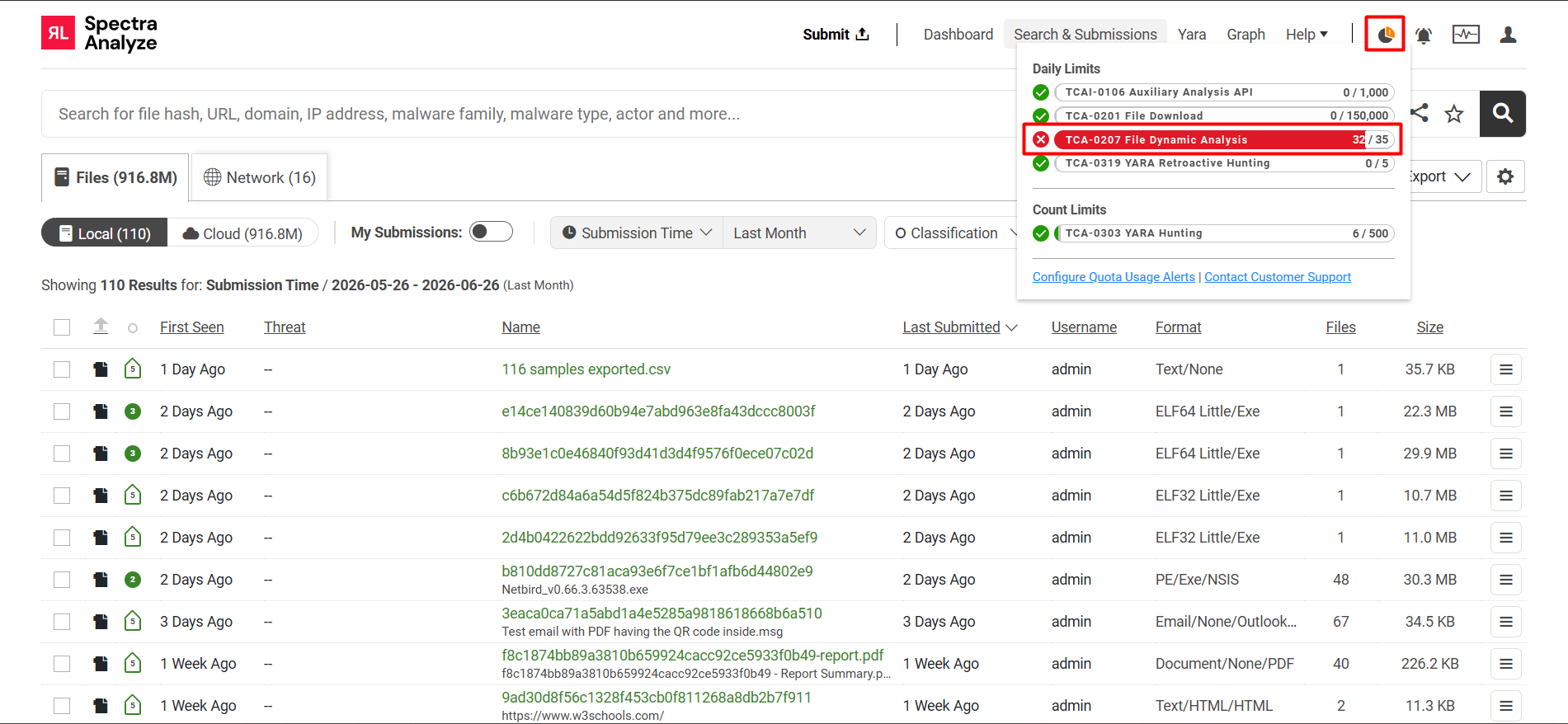This screenshot has height=724, width=1568.
Task: Check the box for 116 samples exported.csv
Action: tap(62, 369)
